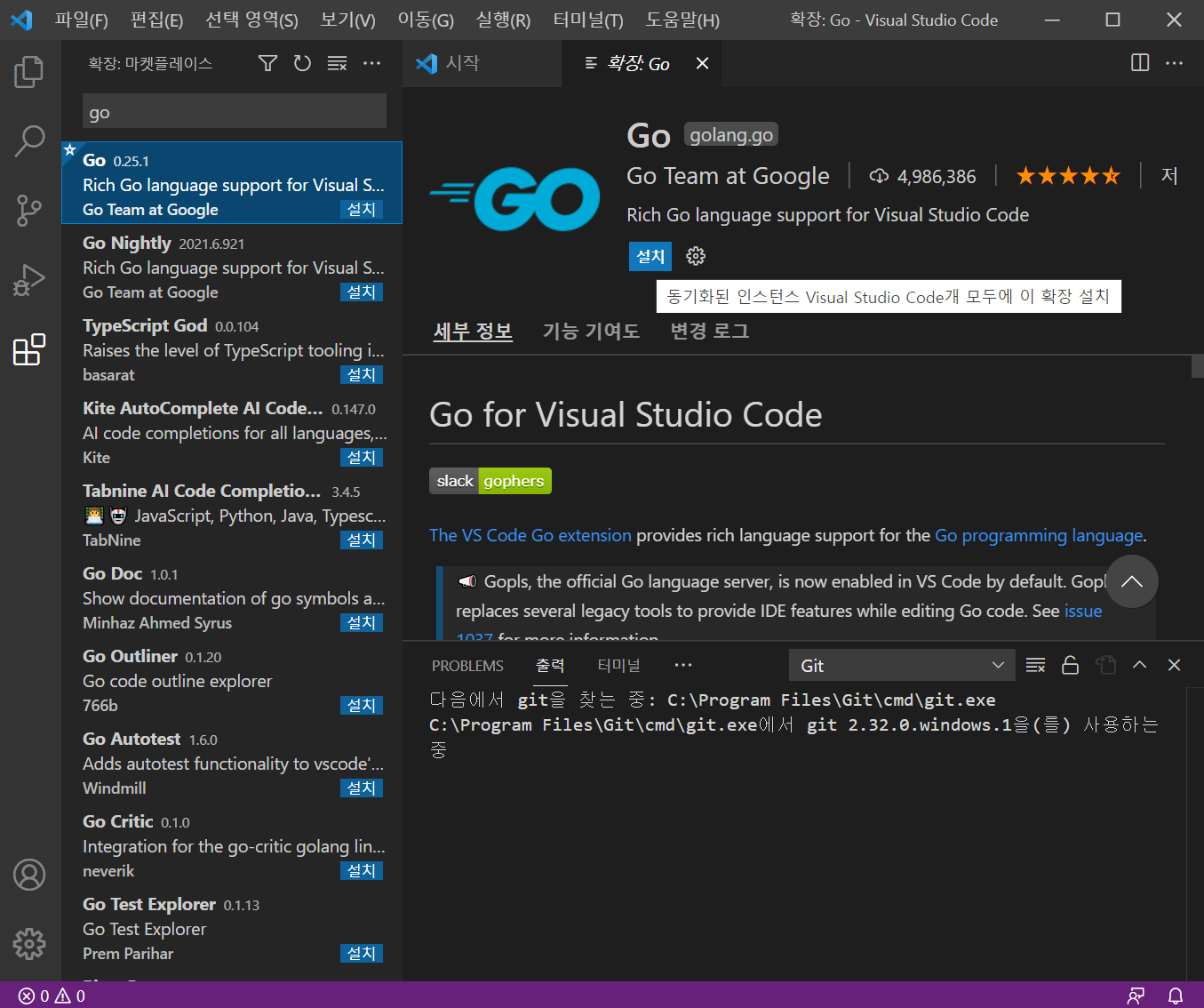Click the Go Team at Google publisher name

click(728, 176)
